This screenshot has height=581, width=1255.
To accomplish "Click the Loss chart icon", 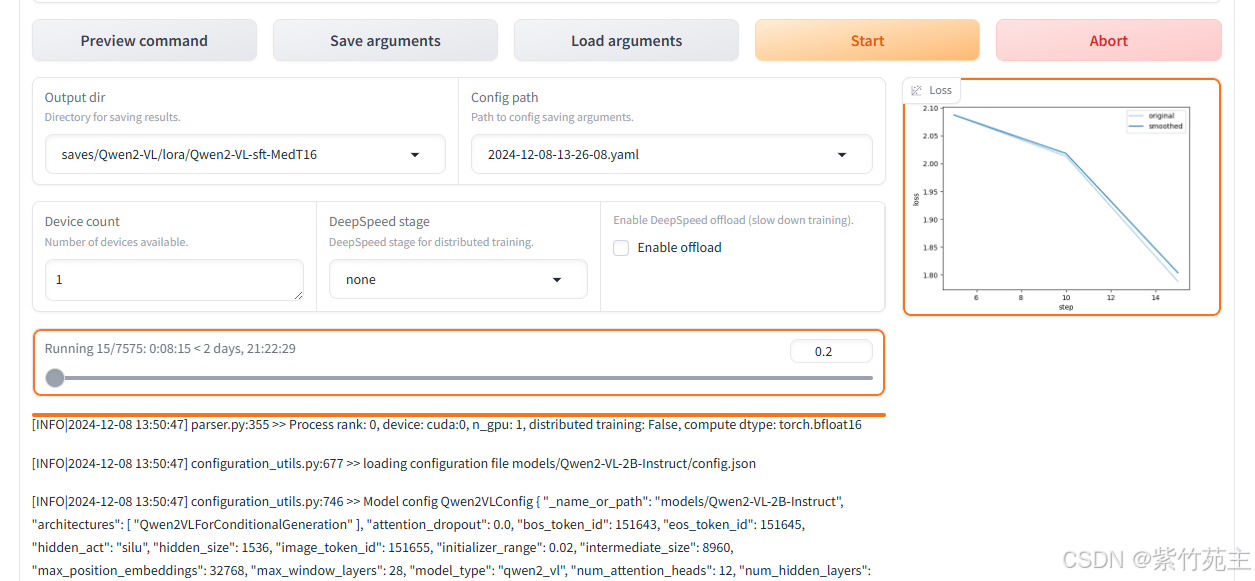I will [x=916, y=90].
